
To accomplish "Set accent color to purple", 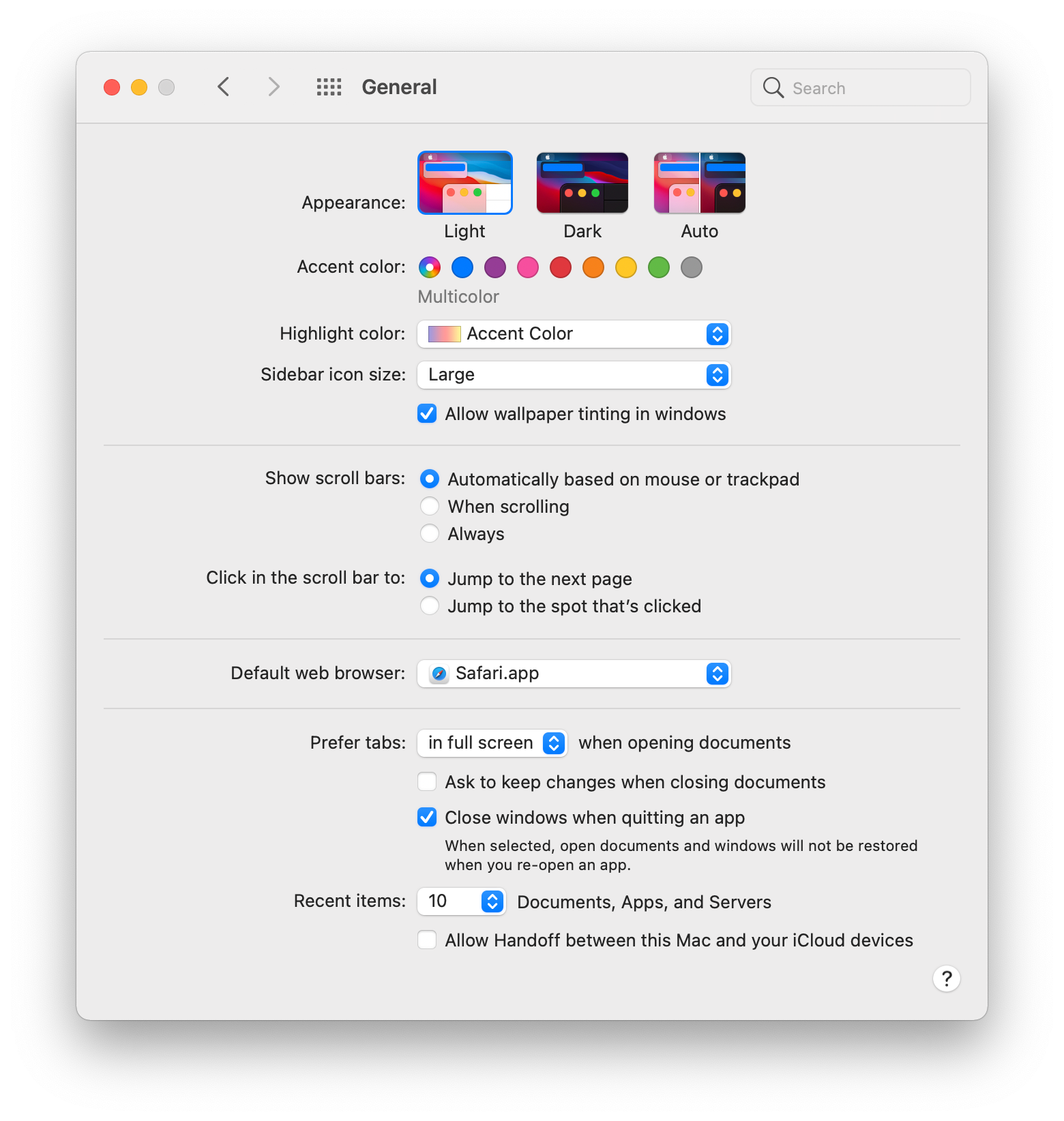I will (x=495, y=267).
